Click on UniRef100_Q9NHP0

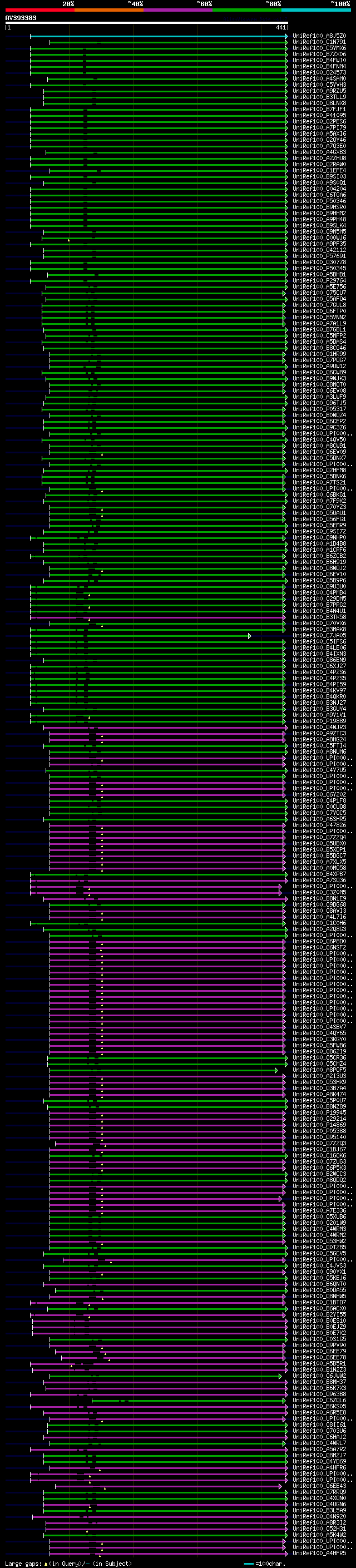319,537
